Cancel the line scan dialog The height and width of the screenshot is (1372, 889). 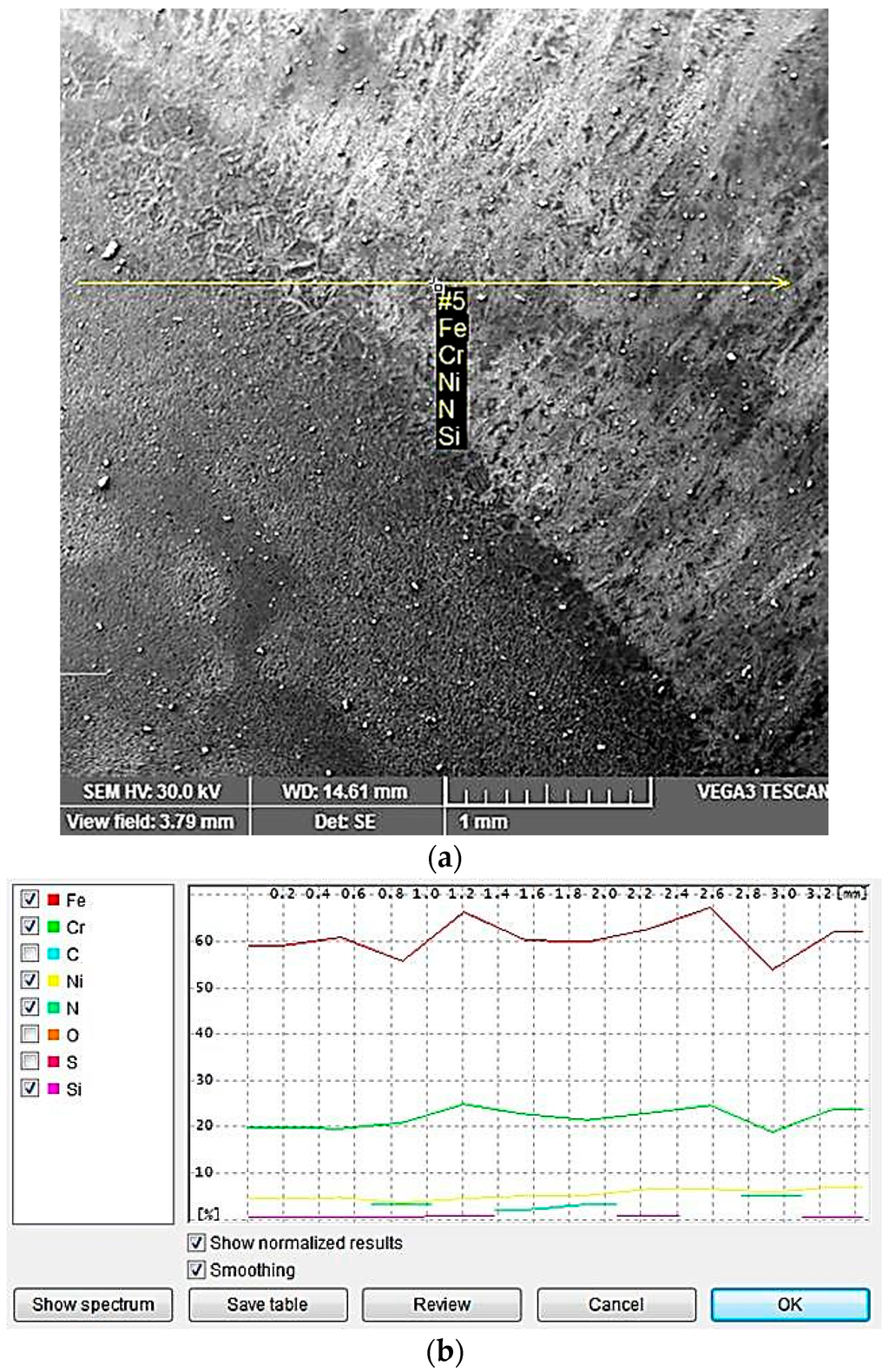click(616, 1304)
